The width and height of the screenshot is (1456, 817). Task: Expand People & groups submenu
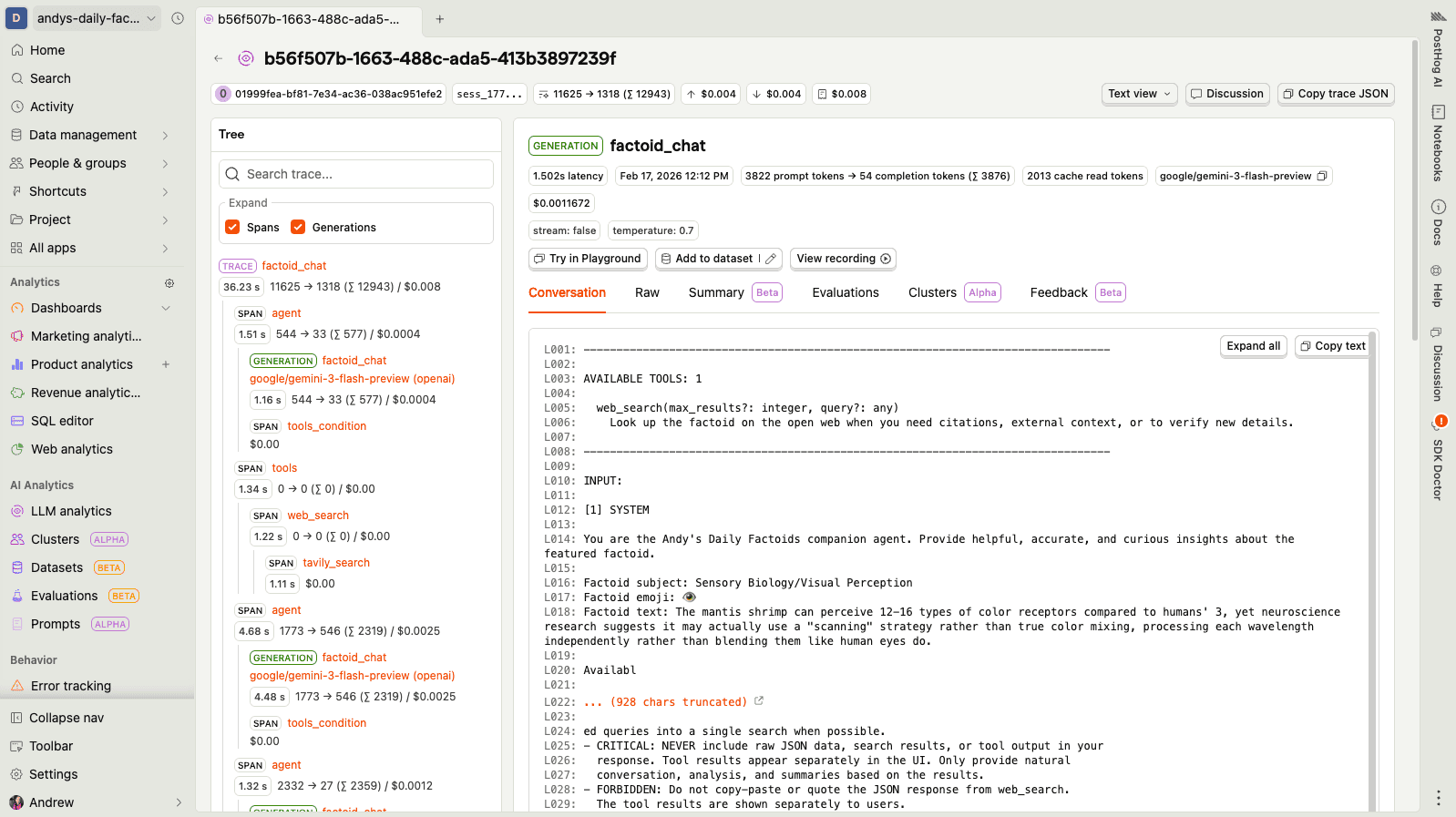(x=165, y=163)
